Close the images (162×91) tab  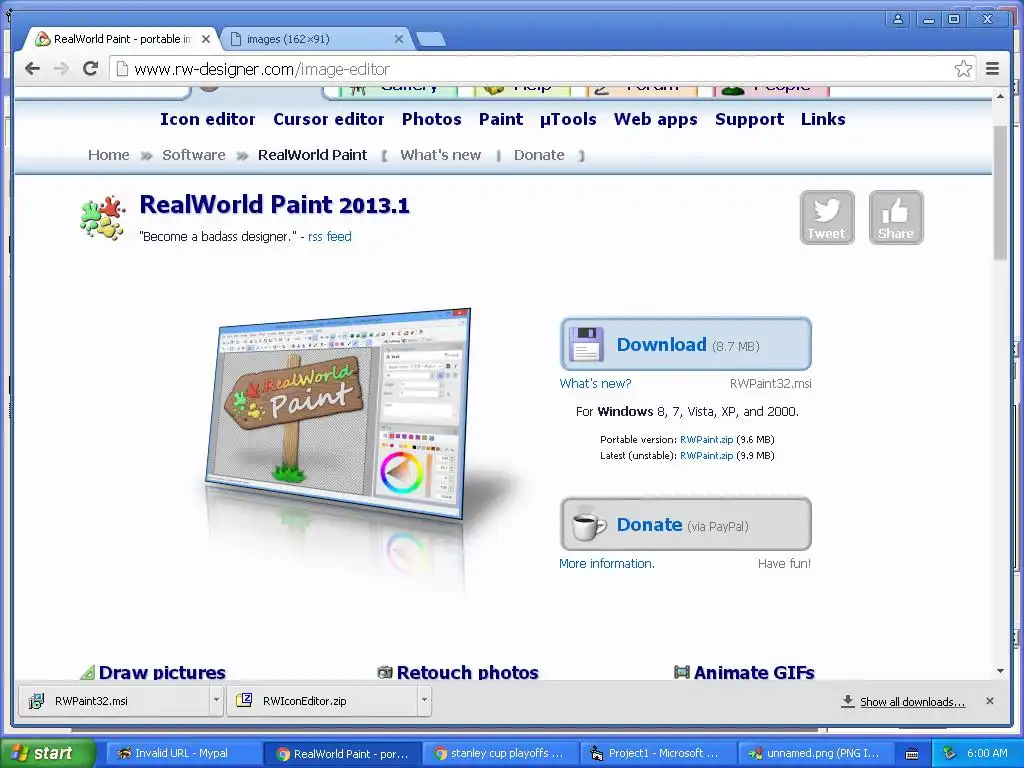pyautogui.click(x=399, y=39)
